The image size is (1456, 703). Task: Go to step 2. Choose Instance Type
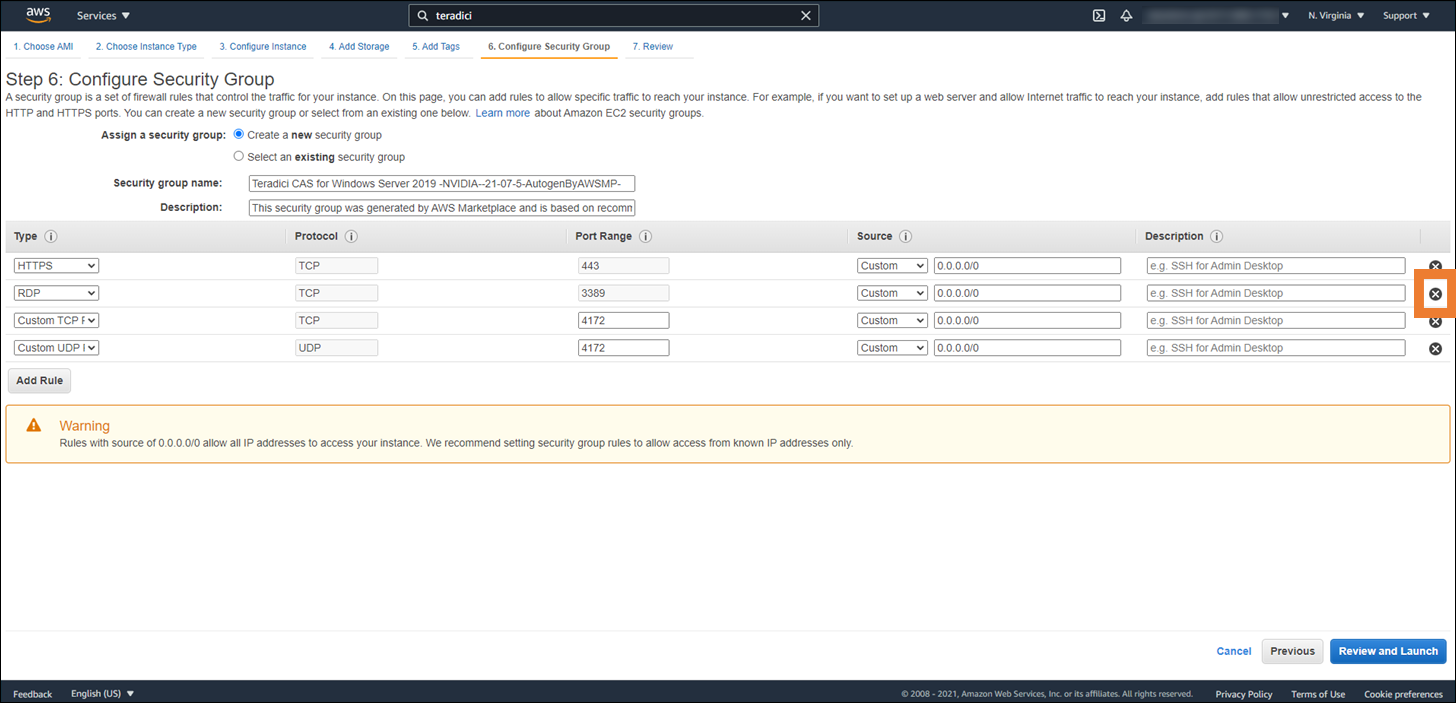click(146, 46)
